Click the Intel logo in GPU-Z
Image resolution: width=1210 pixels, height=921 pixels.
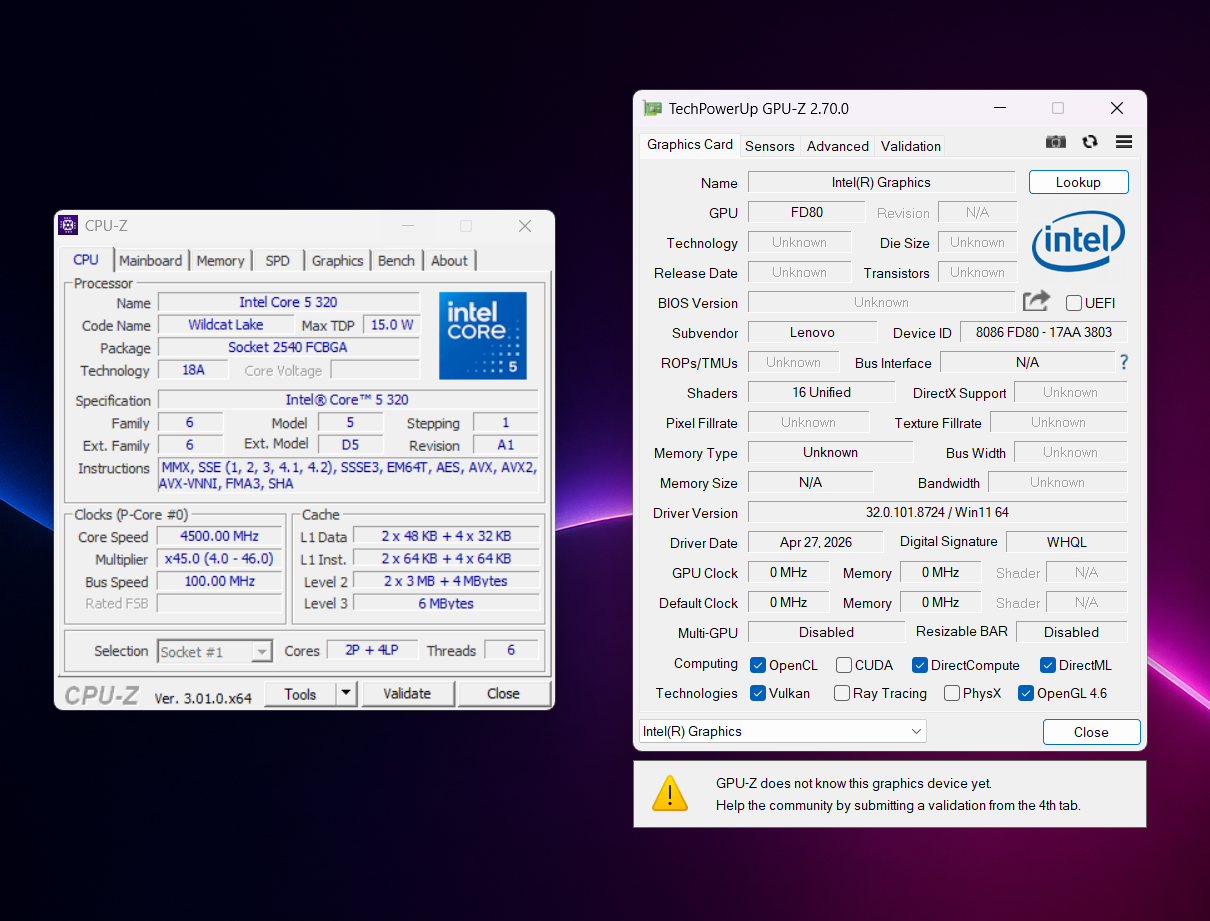point(1078,240)
